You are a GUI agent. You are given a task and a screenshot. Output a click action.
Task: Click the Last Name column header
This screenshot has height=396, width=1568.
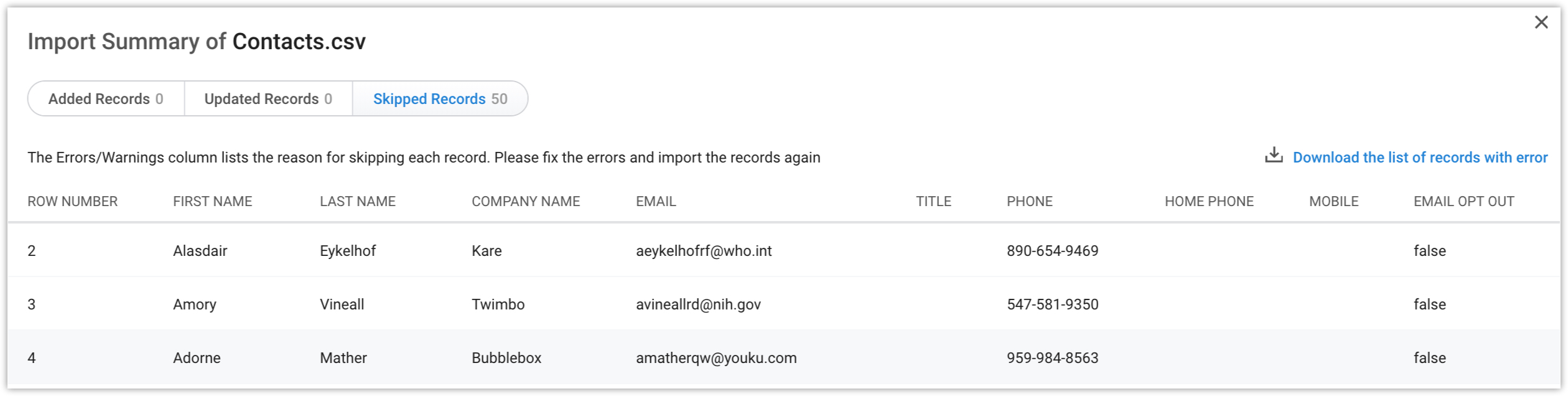coord(357,202)
